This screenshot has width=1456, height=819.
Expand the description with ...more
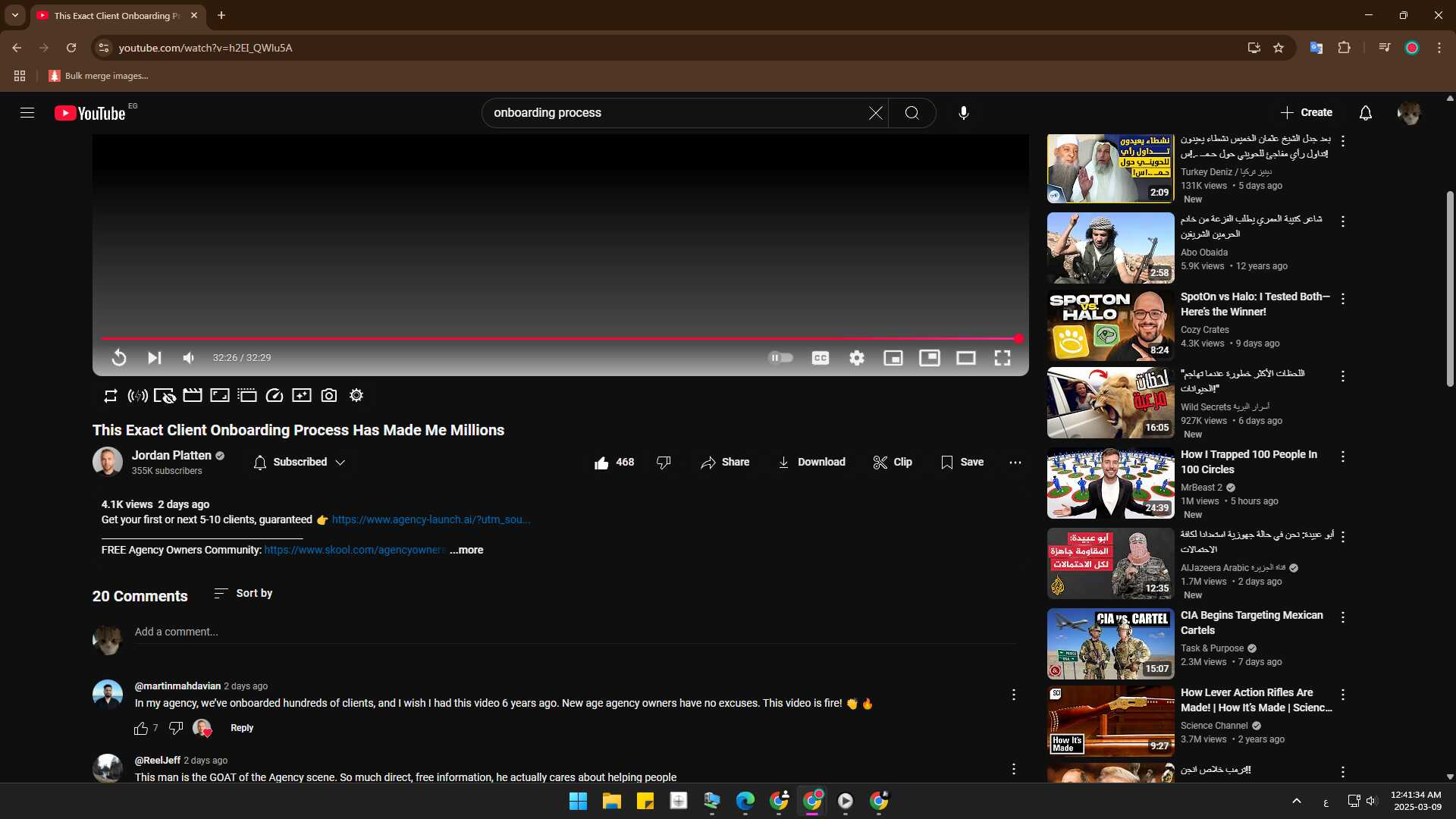(466, 551)
